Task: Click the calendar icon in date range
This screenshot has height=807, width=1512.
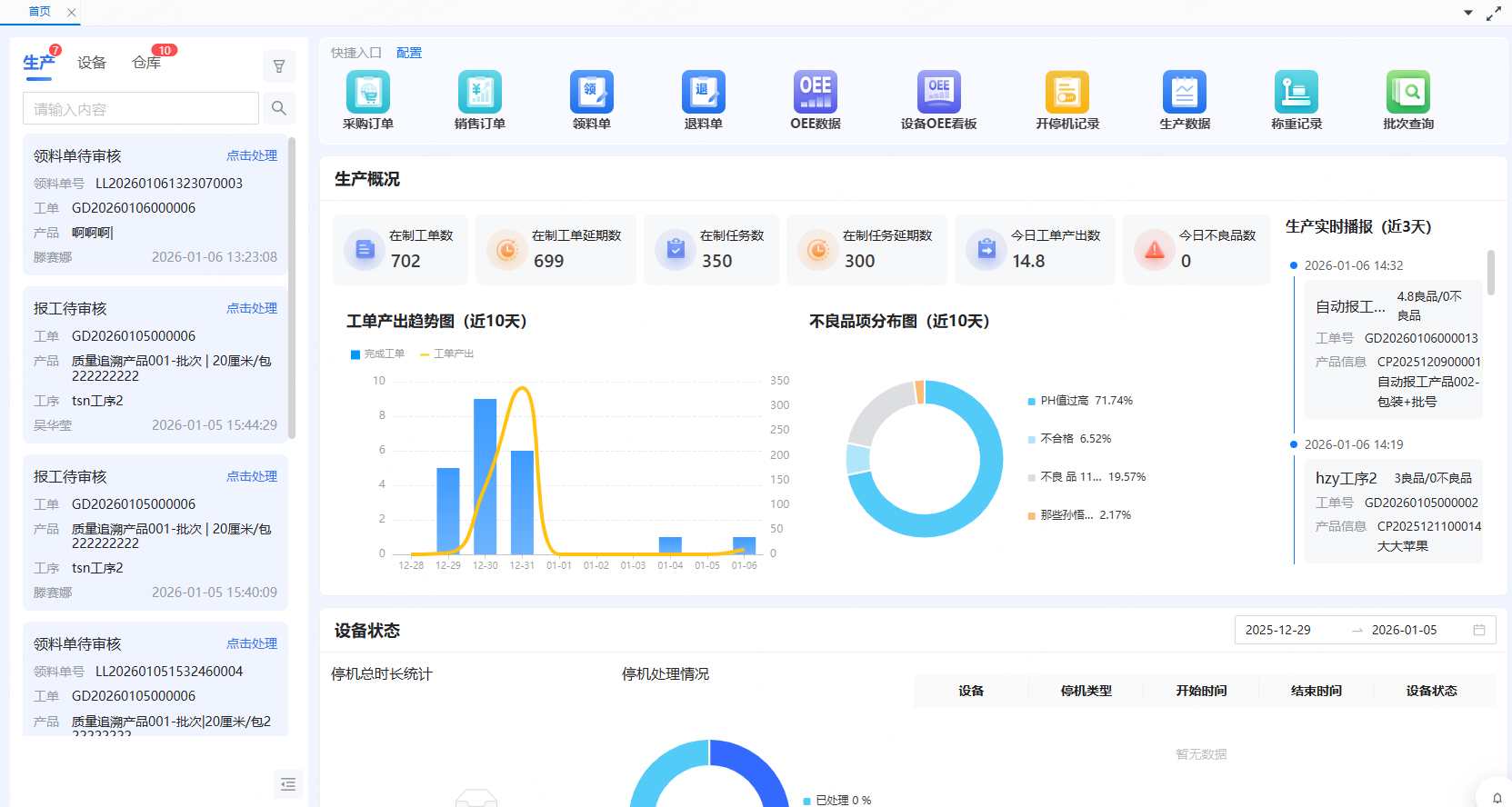Action: coord(1479,630)
